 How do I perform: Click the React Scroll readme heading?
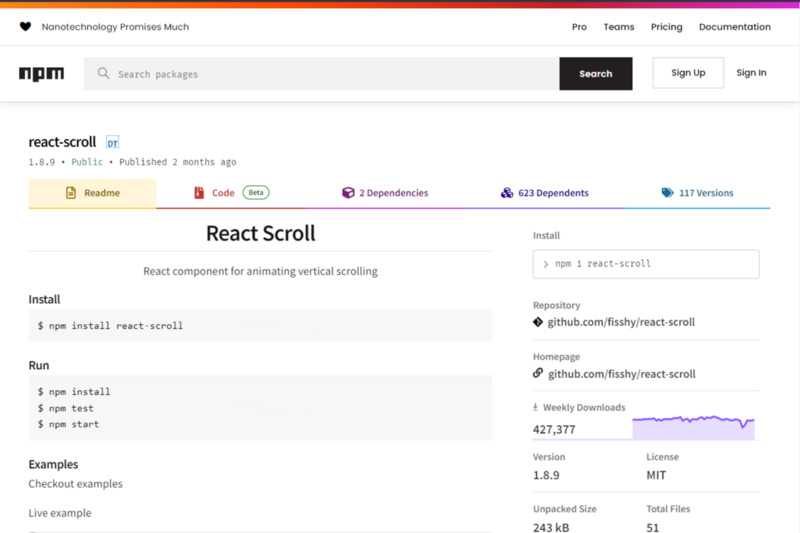click(261, 233)
